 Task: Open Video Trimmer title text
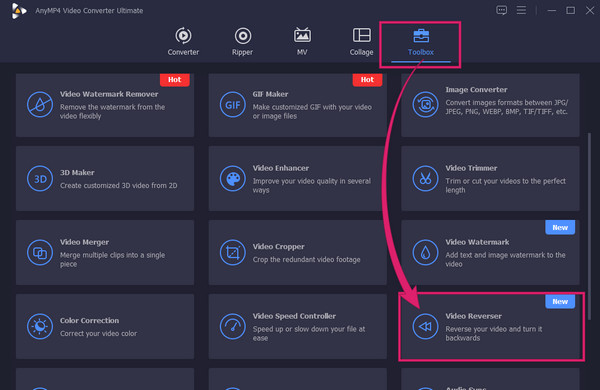pyautogui.click(x=471, y=168)
